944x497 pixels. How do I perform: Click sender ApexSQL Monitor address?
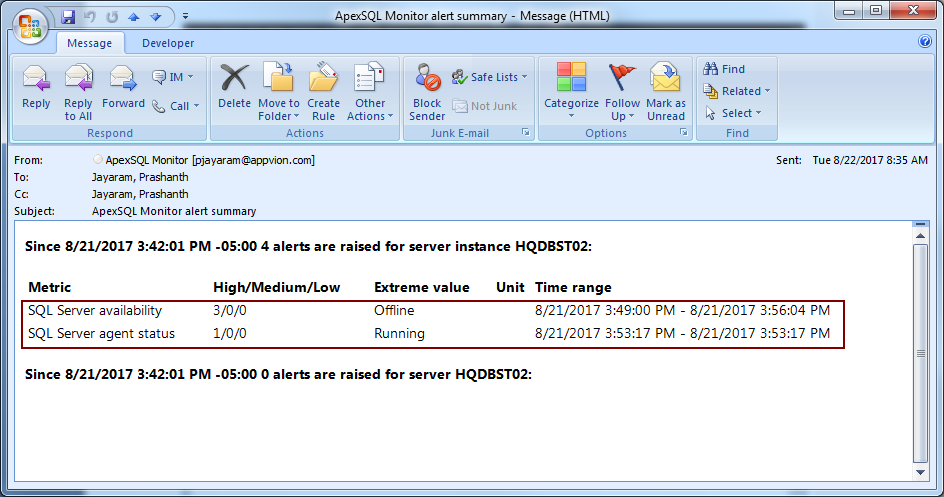pos(210,160)
